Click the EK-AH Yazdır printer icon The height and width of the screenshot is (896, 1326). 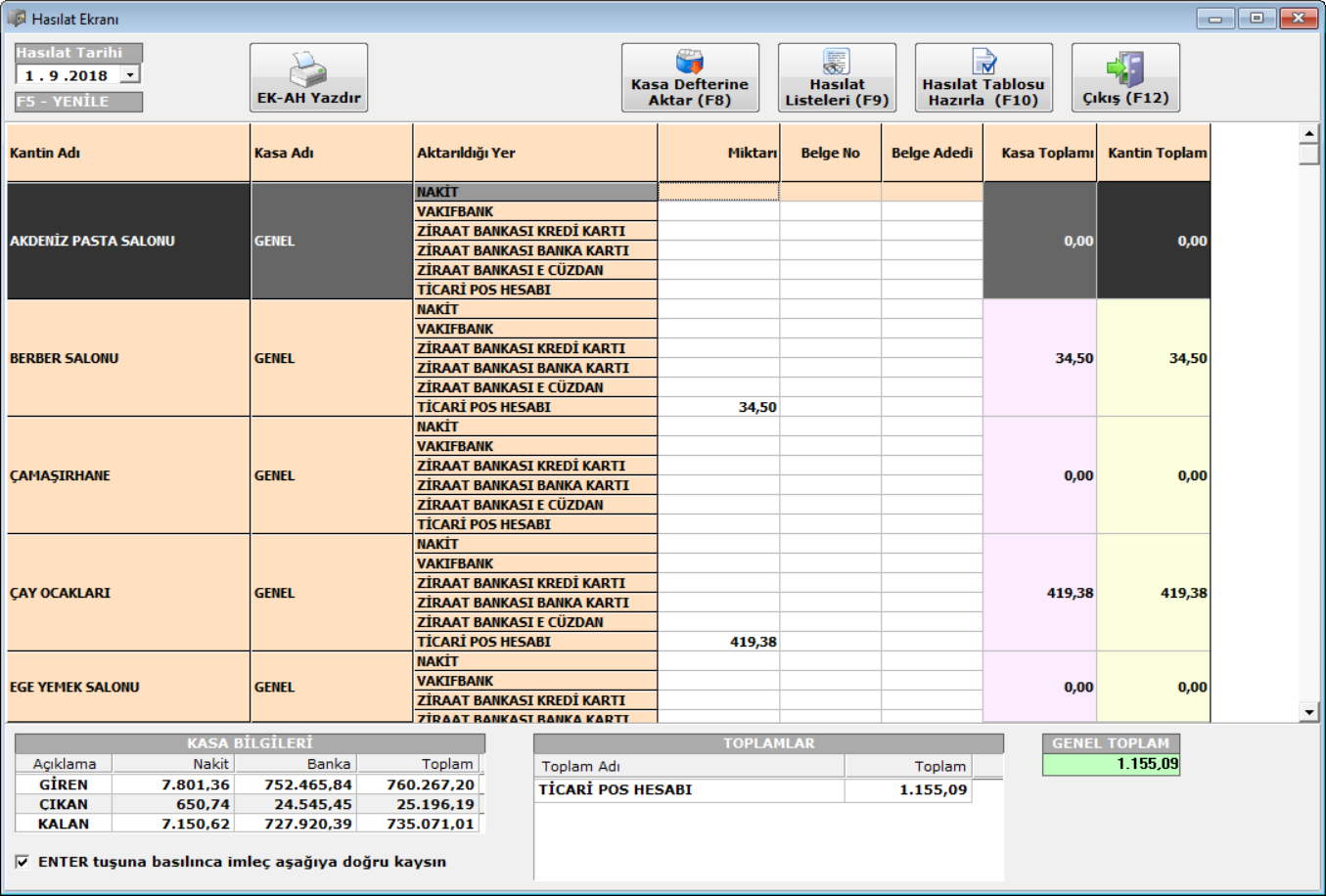pos(308,68)
